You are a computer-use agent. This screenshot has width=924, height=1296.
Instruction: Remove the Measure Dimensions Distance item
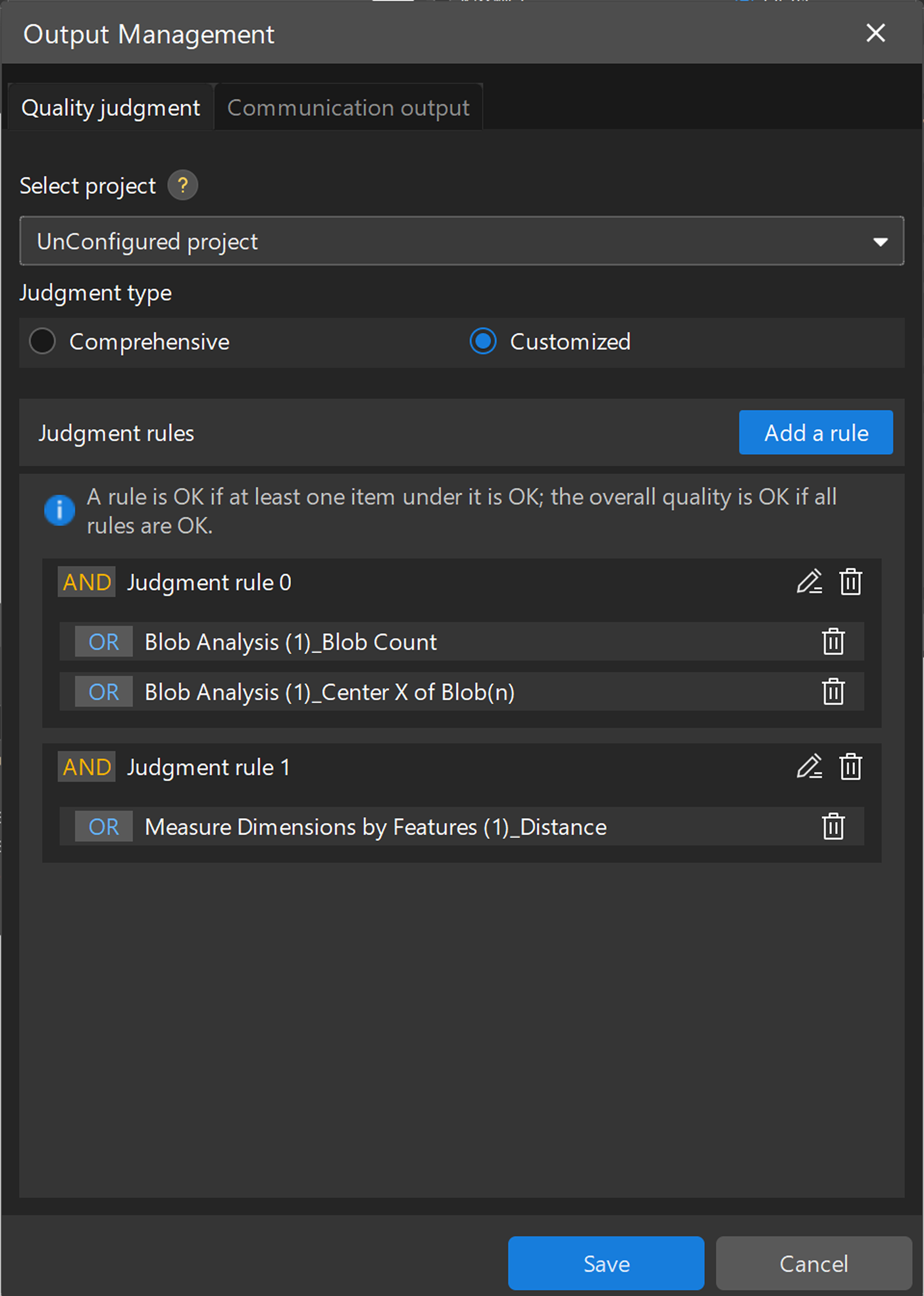click(x=833, y=827)
